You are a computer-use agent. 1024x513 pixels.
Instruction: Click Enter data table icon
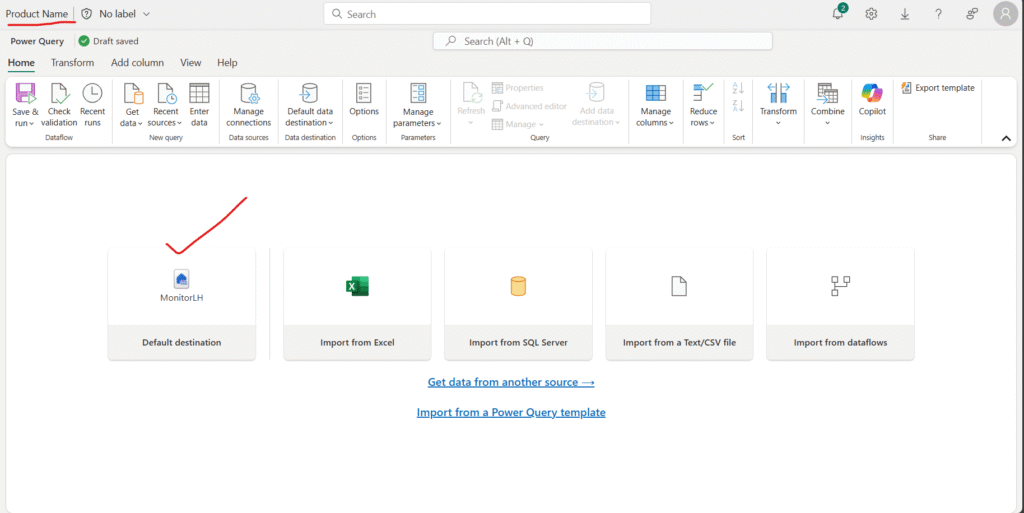point(199,93)
